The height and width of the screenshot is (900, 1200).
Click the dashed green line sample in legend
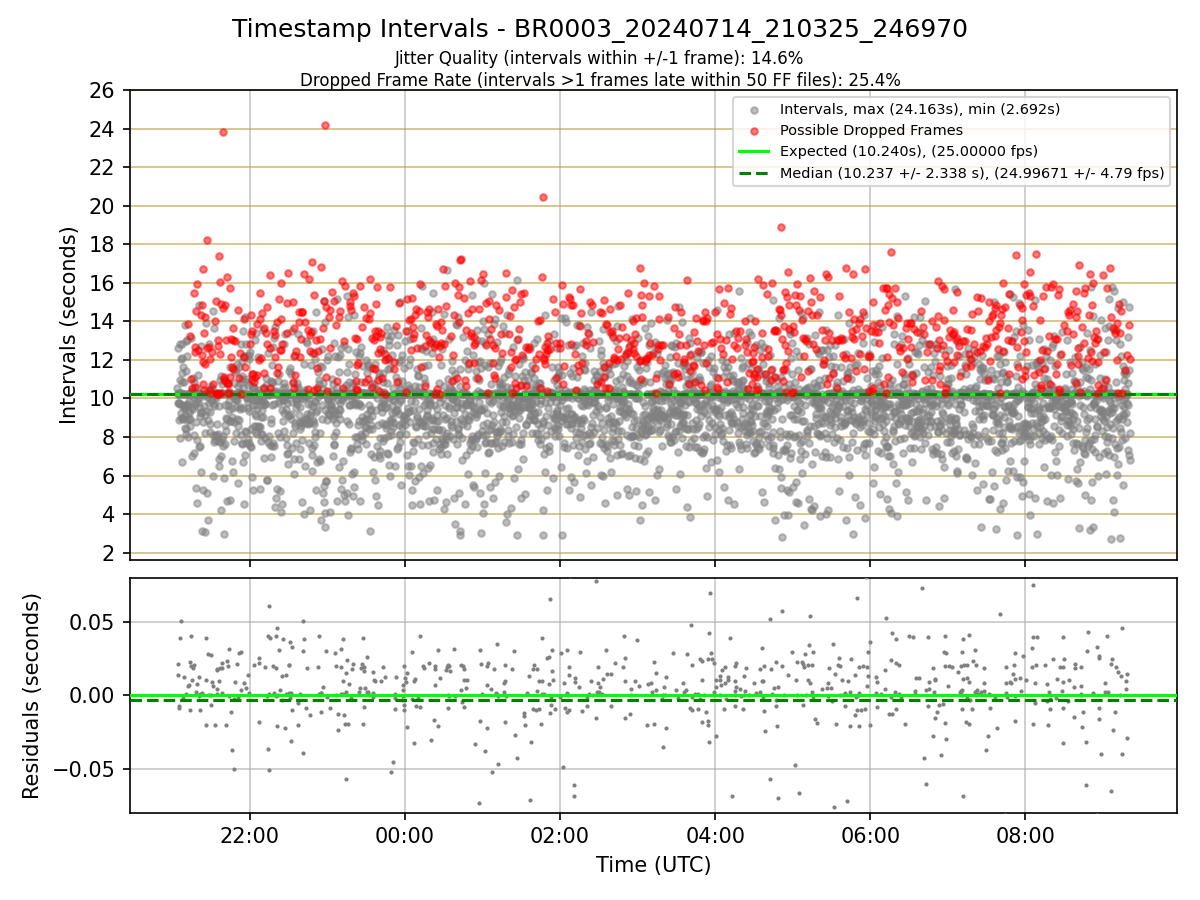tap(755, 173)
